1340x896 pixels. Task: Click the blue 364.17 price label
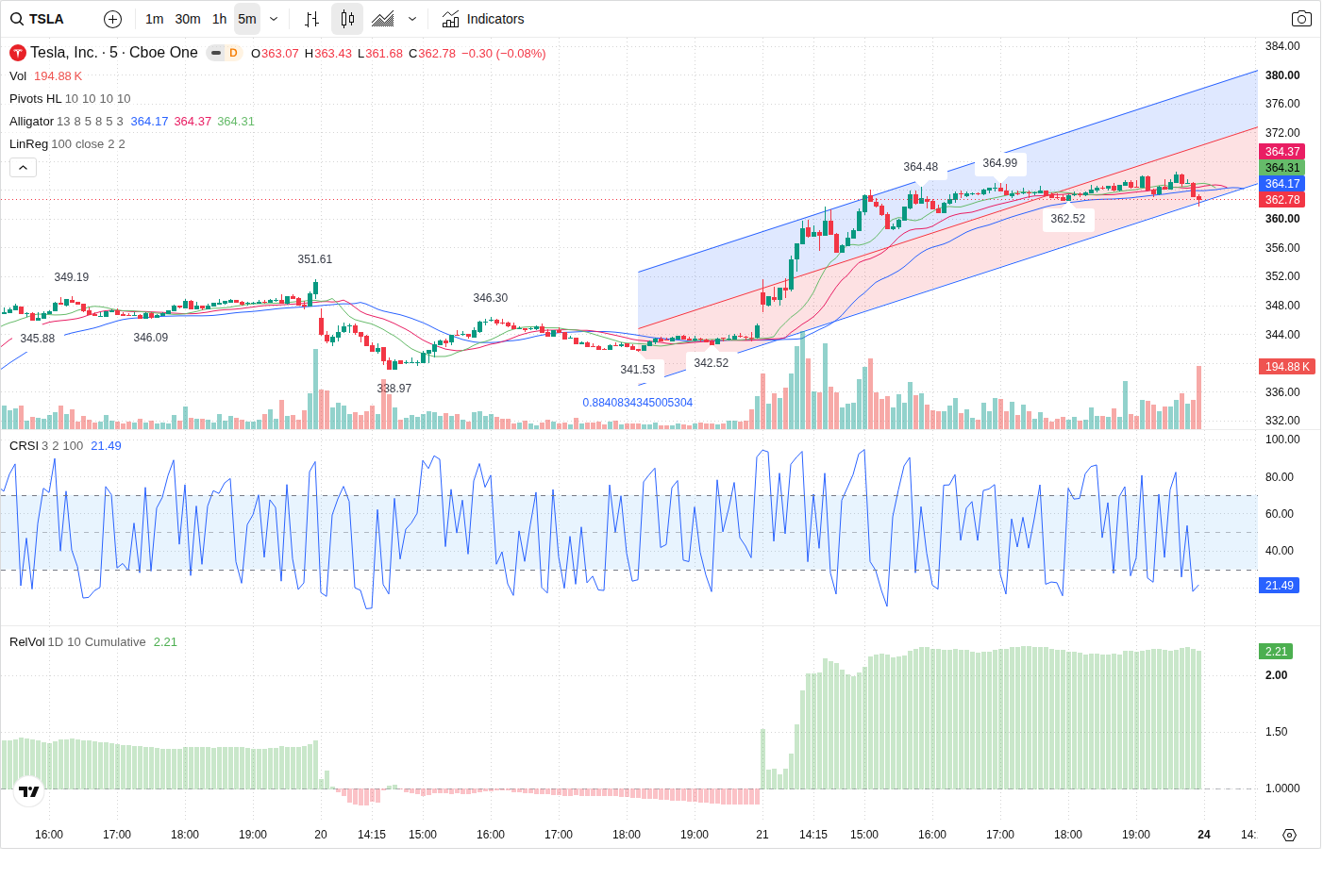coord(1282,184)
